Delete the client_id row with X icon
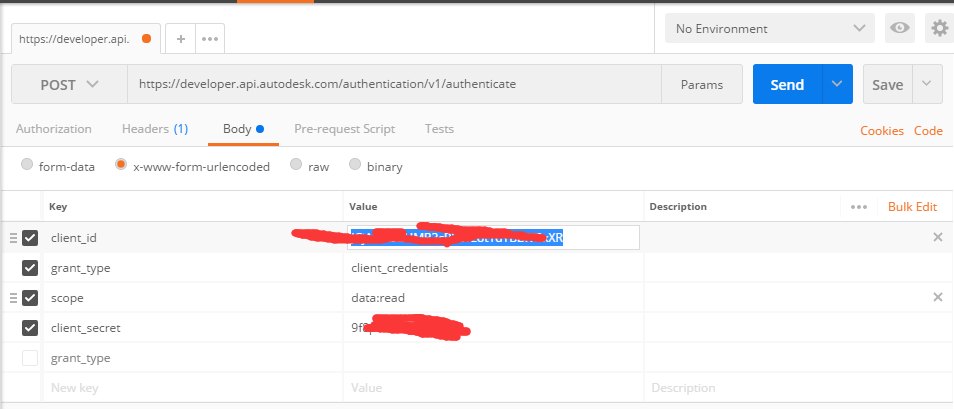The height and width of the screenshot is (409, 954). point(938,237)
